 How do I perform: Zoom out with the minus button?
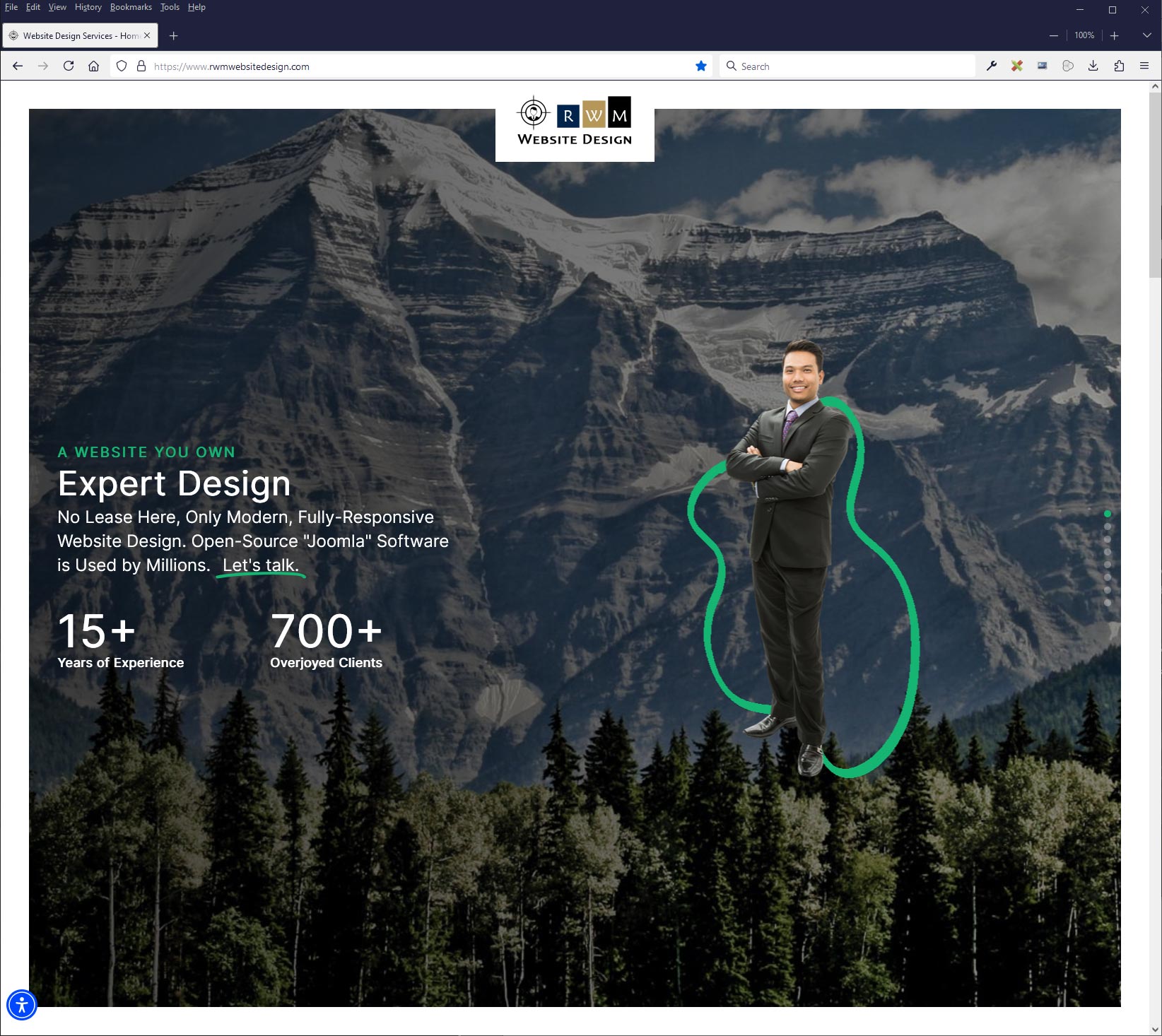pos(1054,35)
